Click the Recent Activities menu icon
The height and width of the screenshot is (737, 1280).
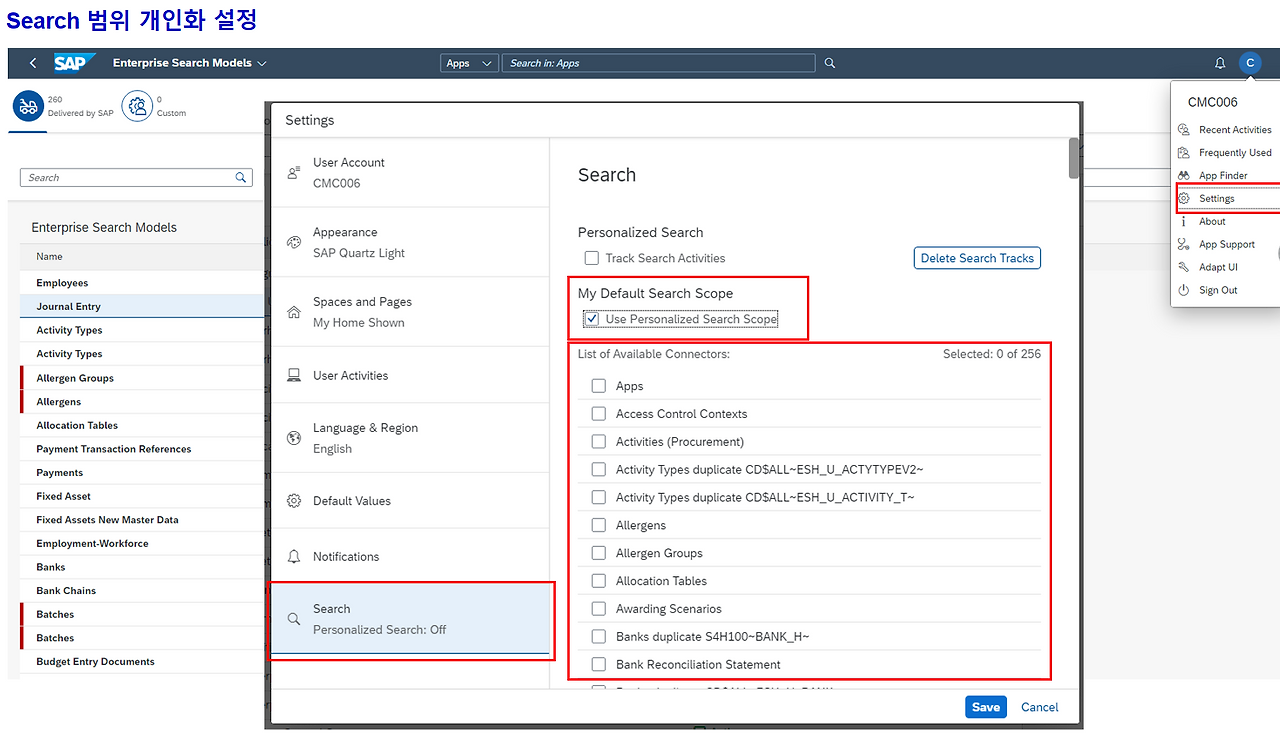1184,130
